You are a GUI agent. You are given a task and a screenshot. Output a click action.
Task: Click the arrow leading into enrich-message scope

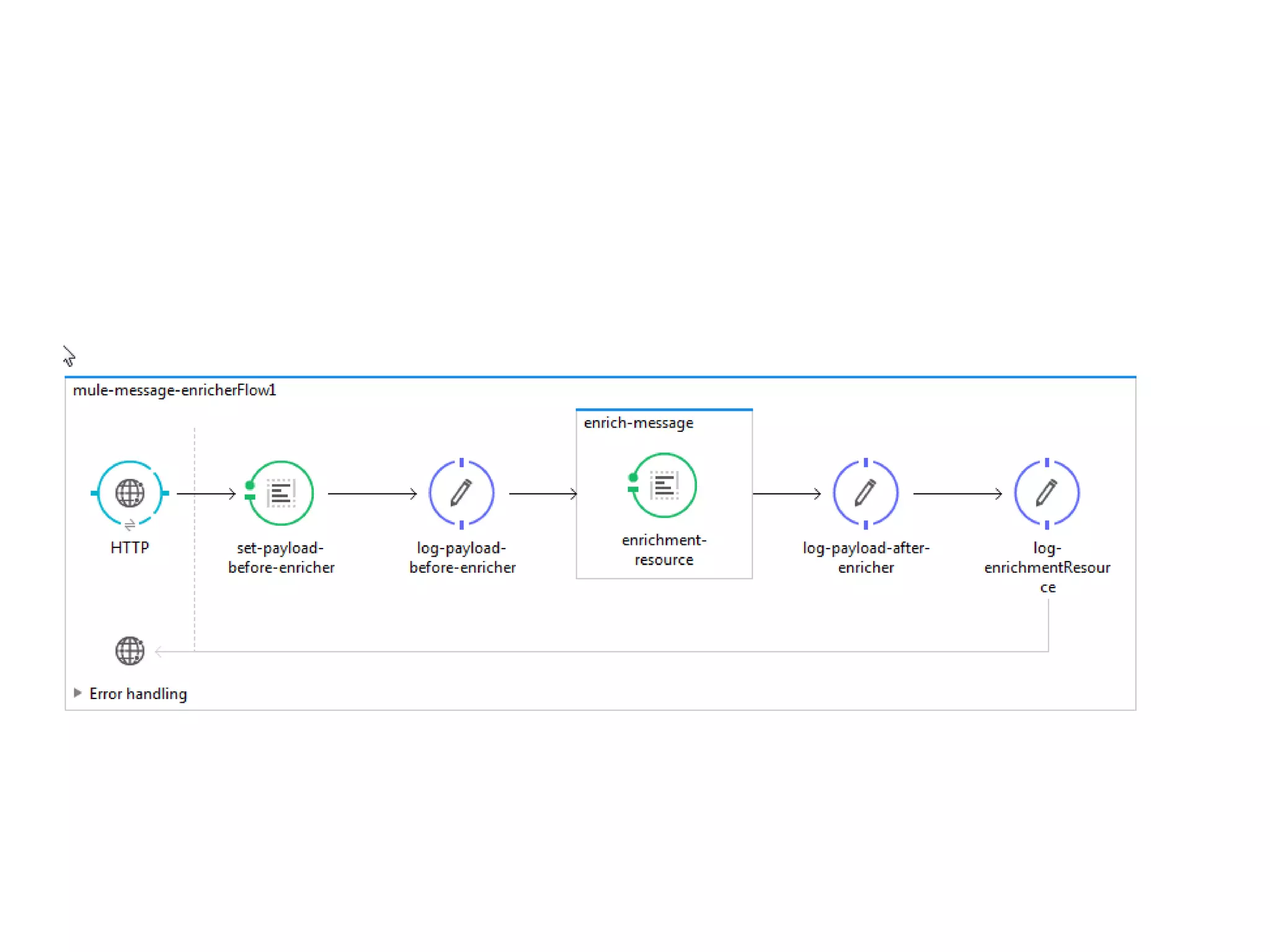tap(543, 494)
